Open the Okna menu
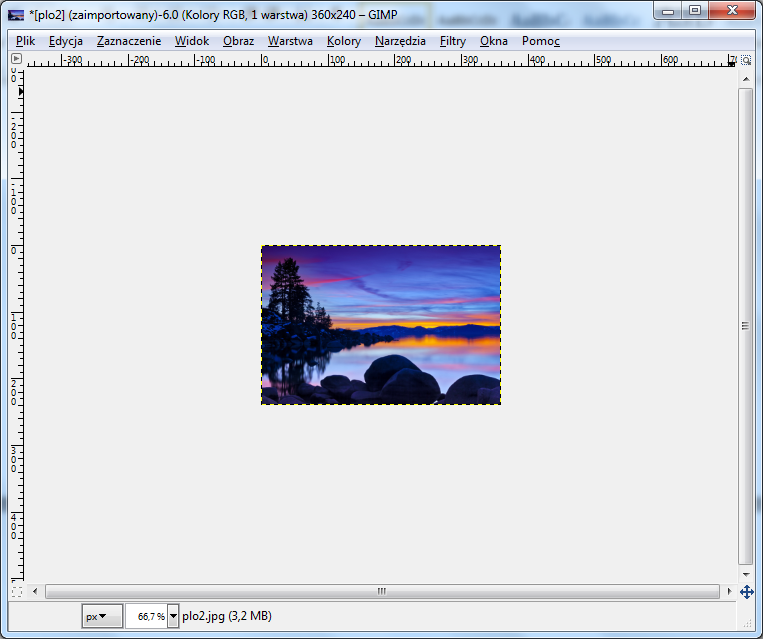 pyautogui.click(x=493, y=41)
